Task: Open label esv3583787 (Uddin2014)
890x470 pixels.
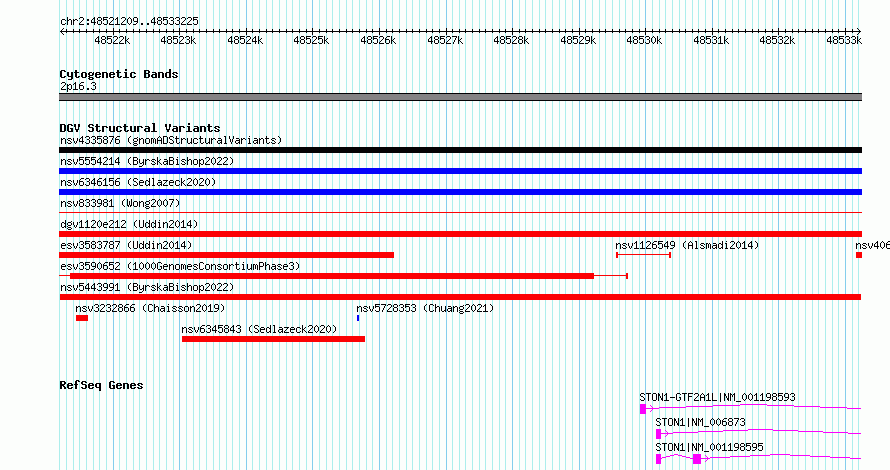Action: pyautogui.click(x=126, y=245)
